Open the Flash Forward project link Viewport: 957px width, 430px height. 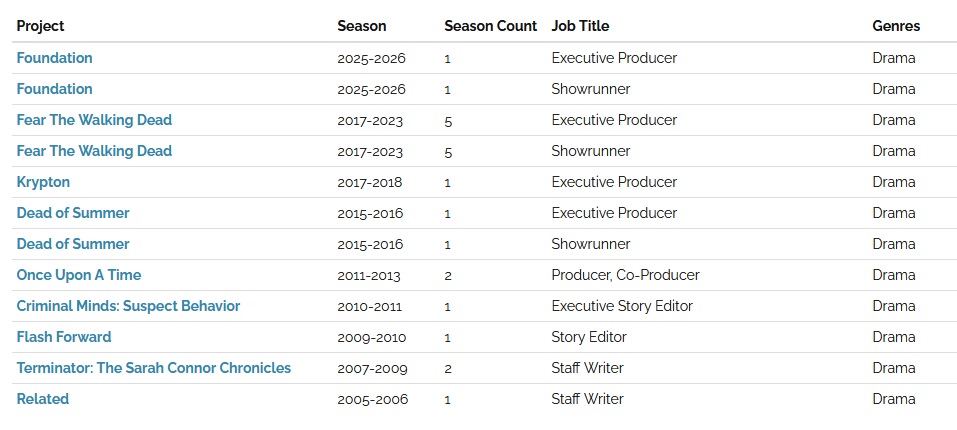point(64,337)
